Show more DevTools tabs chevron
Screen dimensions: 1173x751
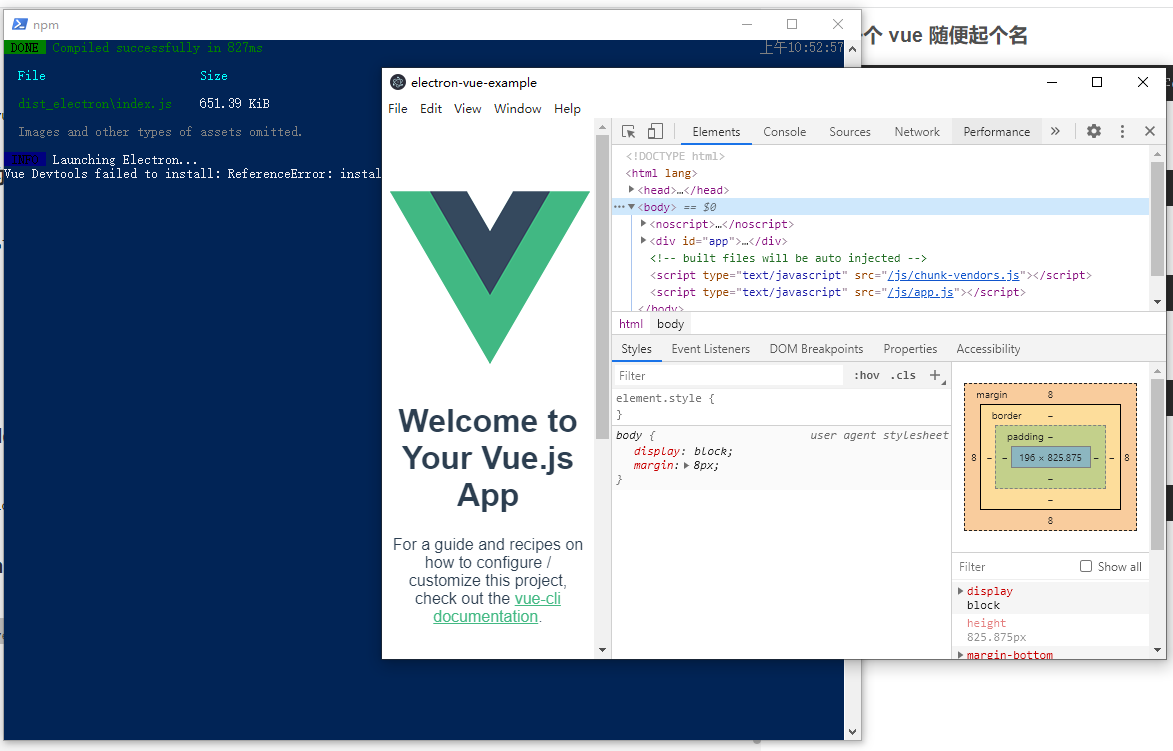[1055, 131]
